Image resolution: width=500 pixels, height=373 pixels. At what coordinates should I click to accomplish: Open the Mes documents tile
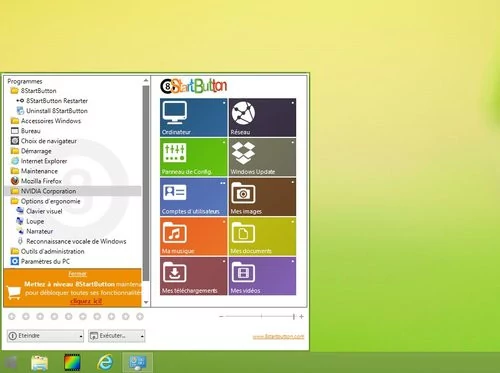click(x=262, y=236)
